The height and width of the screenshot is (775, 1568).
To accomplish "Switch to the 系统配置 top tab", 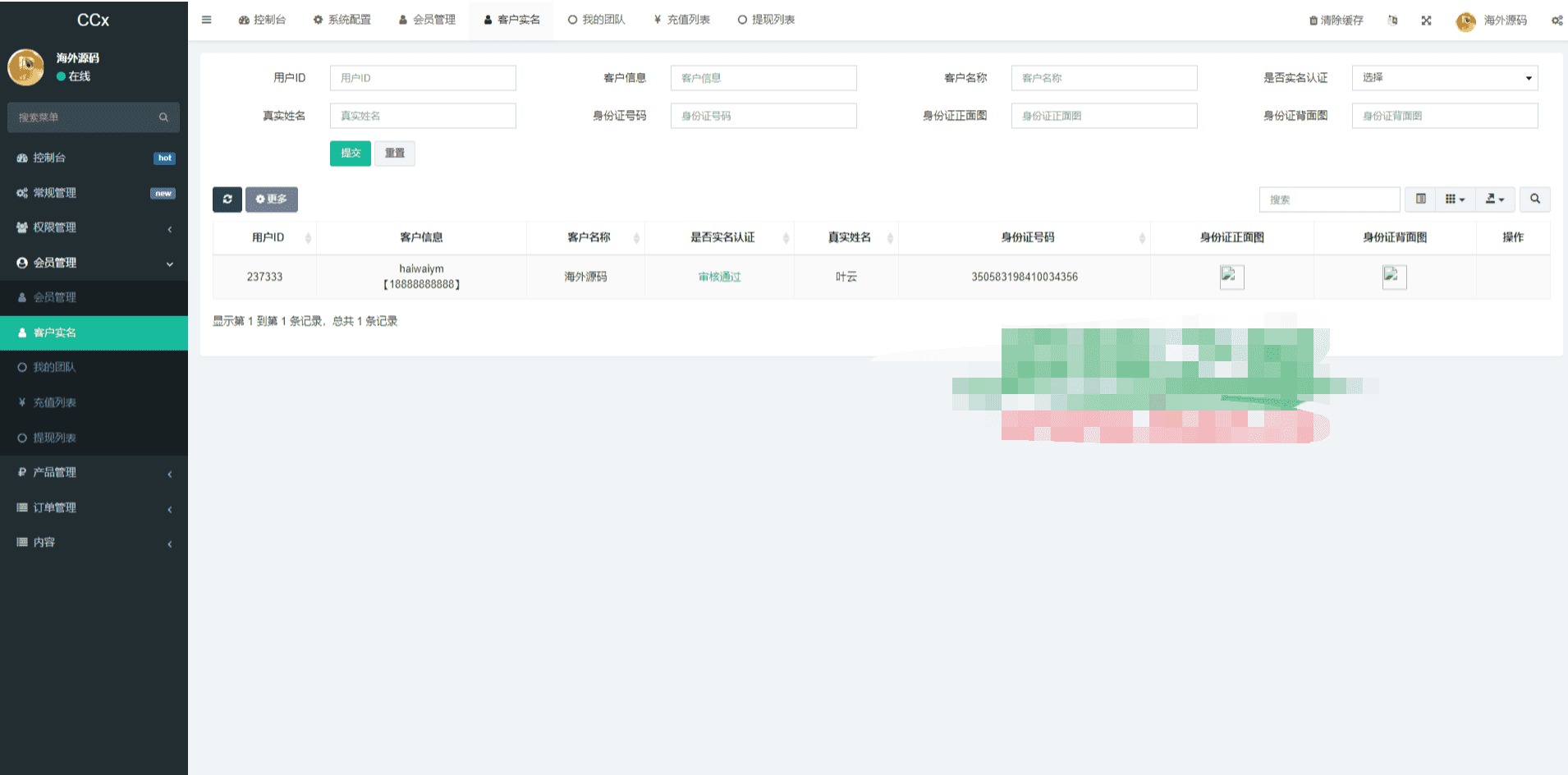I will coord(342,20).
